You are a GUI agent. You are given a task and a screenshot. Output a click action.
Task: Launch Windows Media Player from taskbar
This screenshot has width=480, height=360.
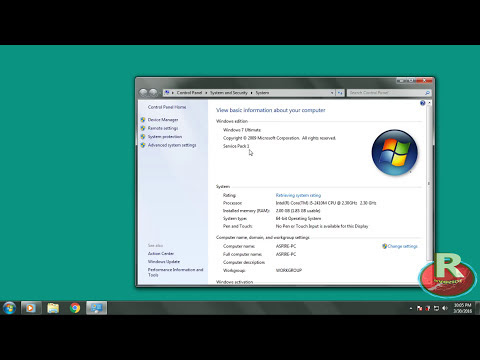coord(31,308)
